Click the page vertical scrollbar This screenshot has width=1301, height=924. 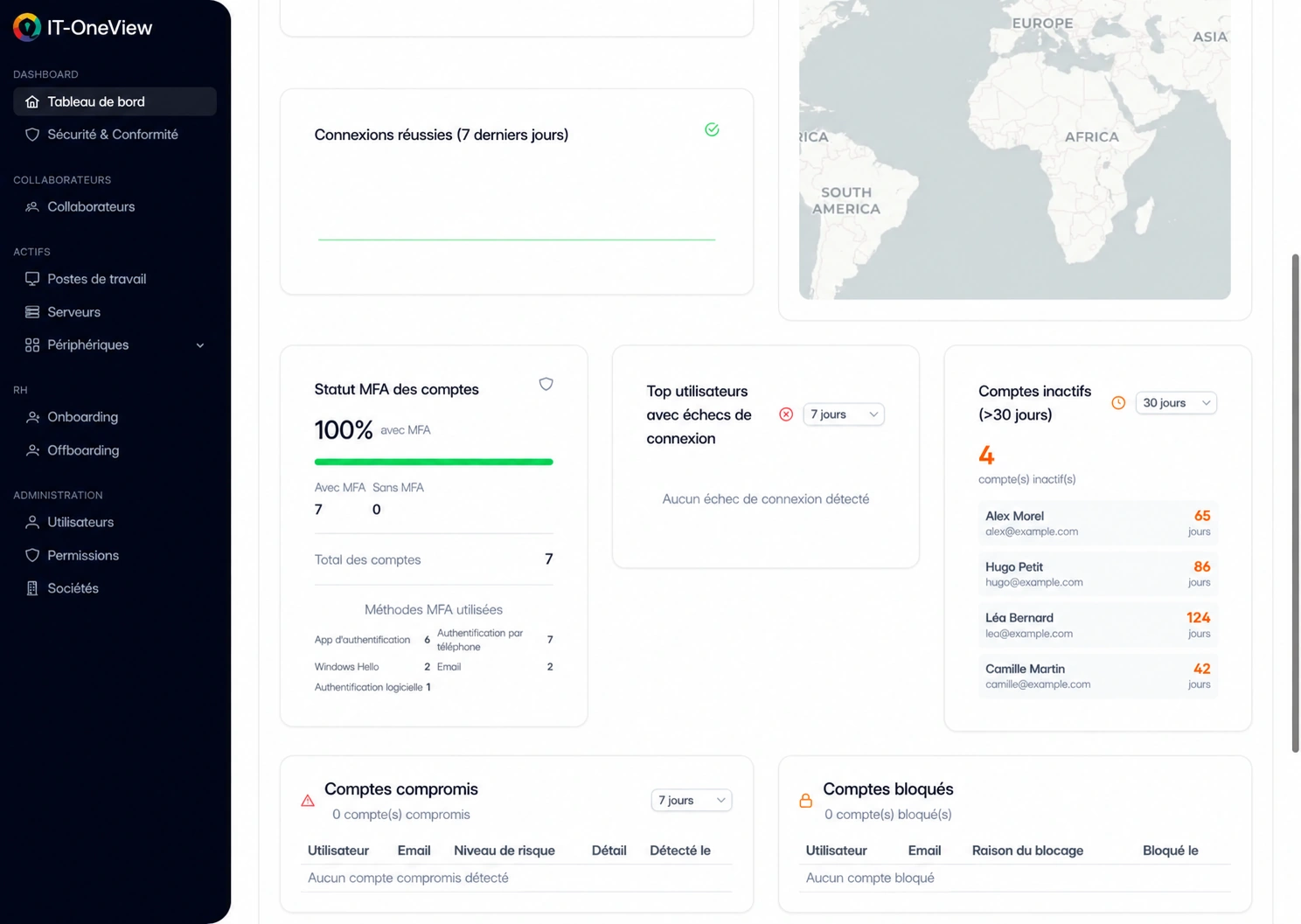[1295, 503]
